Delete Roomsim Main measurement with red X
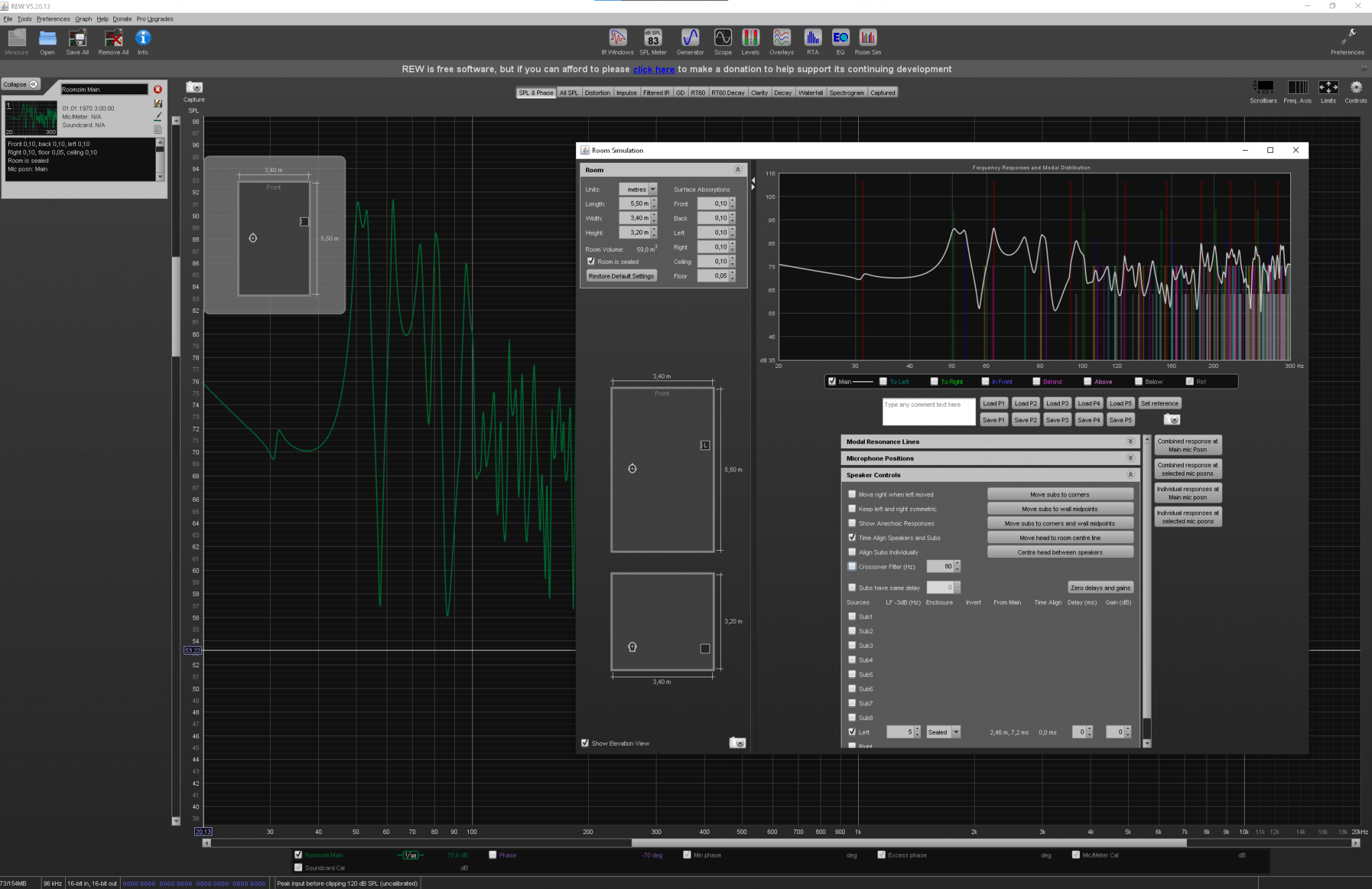This screenshot has height=889, width=1372. 158,89
